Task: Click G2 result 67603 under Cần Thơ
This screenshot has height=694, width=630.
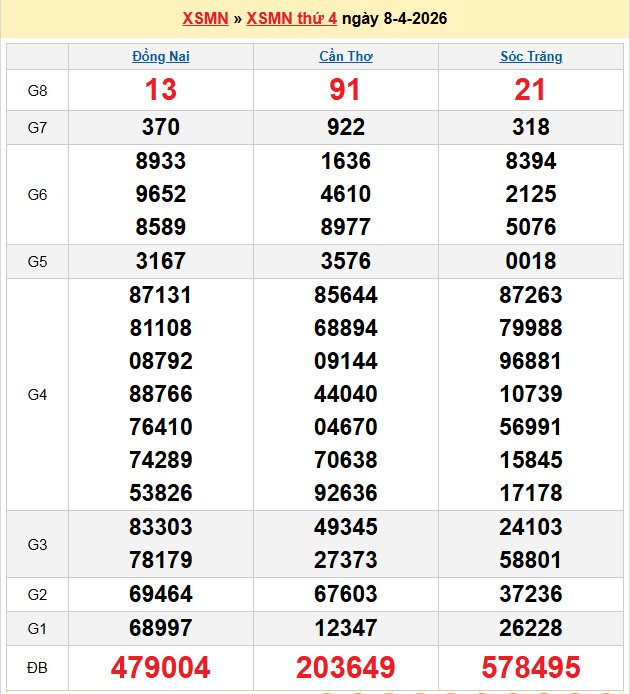Action: 345,594
